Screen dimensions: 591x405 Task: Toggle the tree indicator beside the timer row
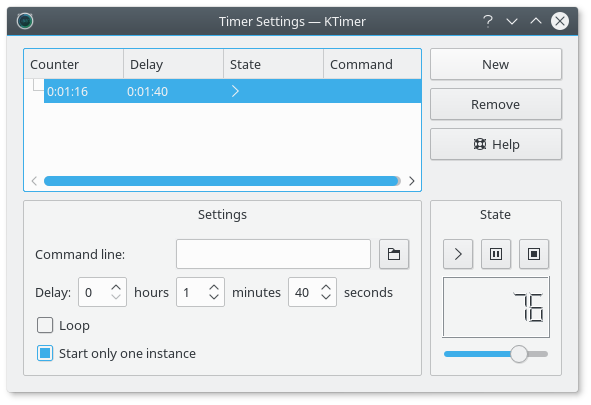click(x=38, y=85)
